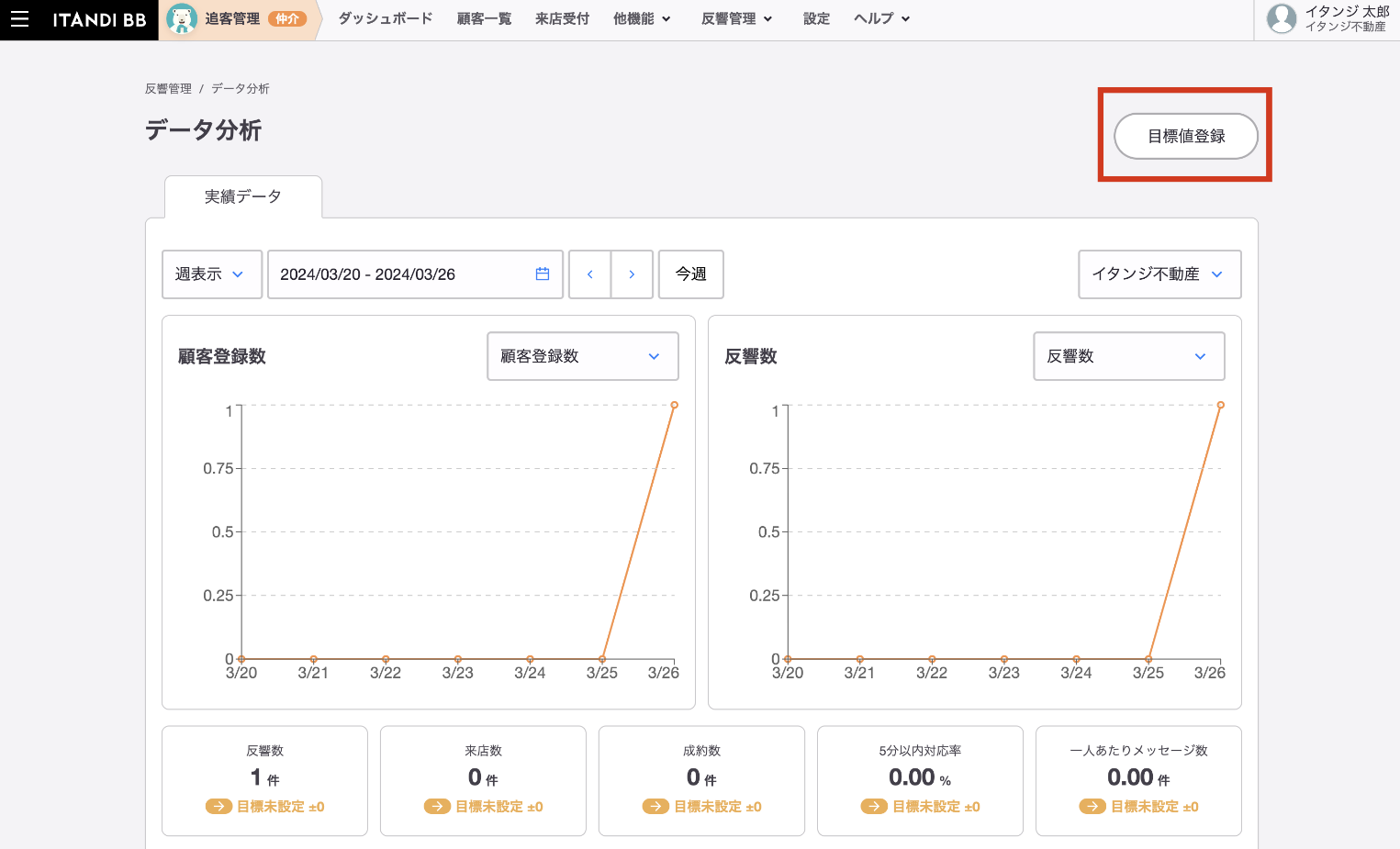Click 3/25 data point on 顧客登録数 chart
Screen dimensions: 1400x849
click(602, 659)
